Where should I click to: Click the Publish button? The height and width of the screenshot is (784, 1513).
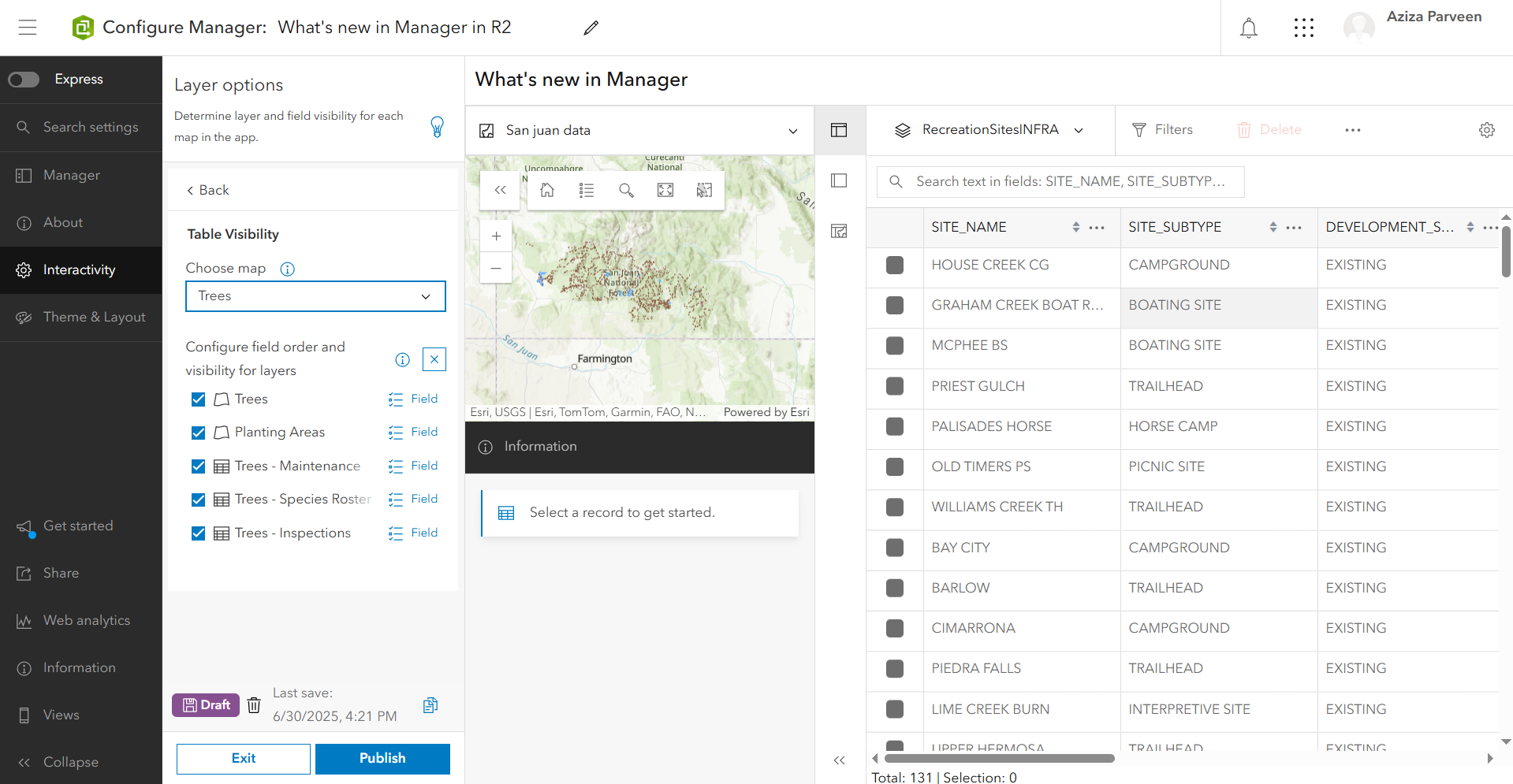[x=382, y=759]
